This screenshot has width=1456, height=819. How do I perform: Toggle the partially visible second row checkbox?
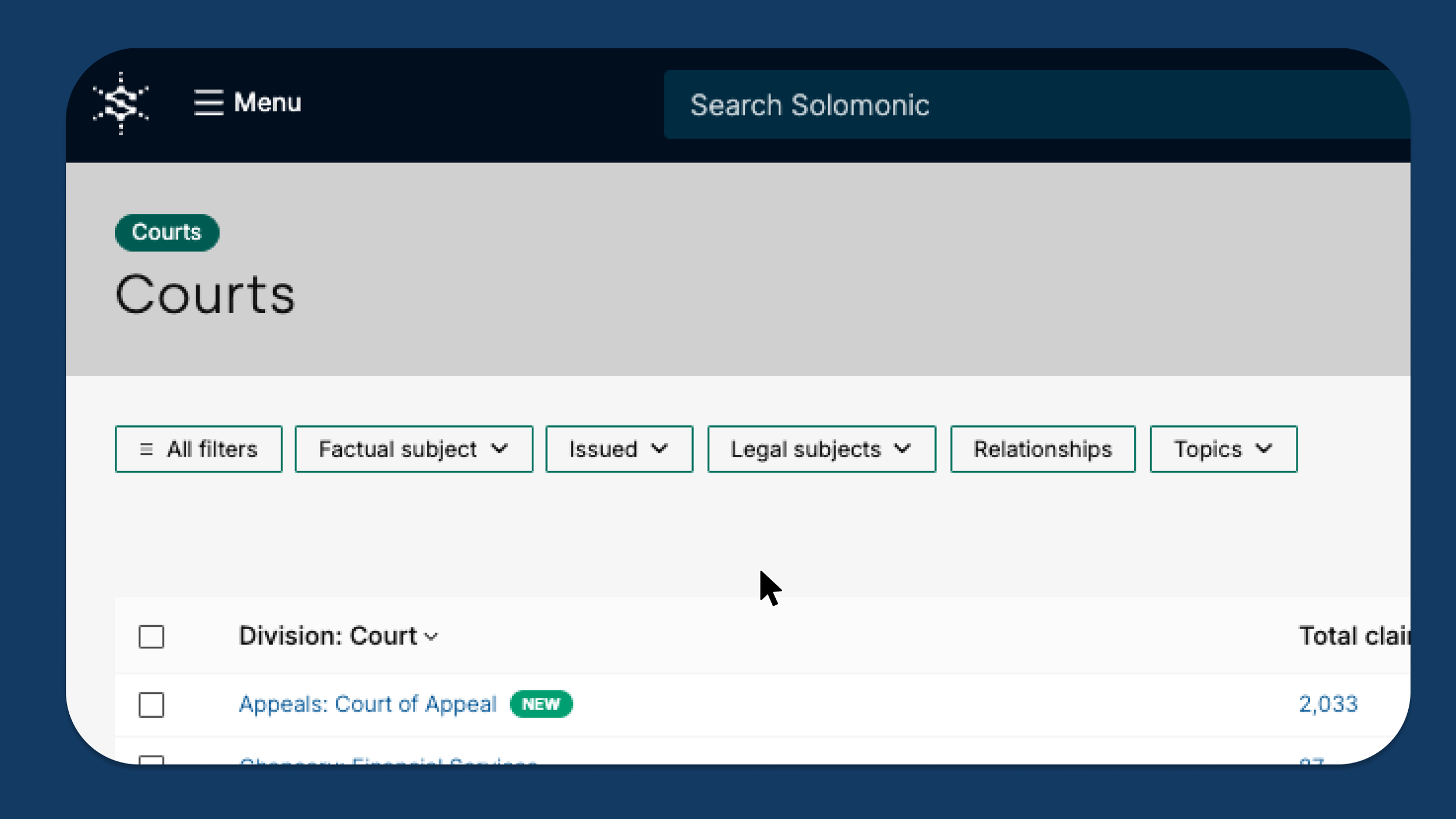point(151,760)
